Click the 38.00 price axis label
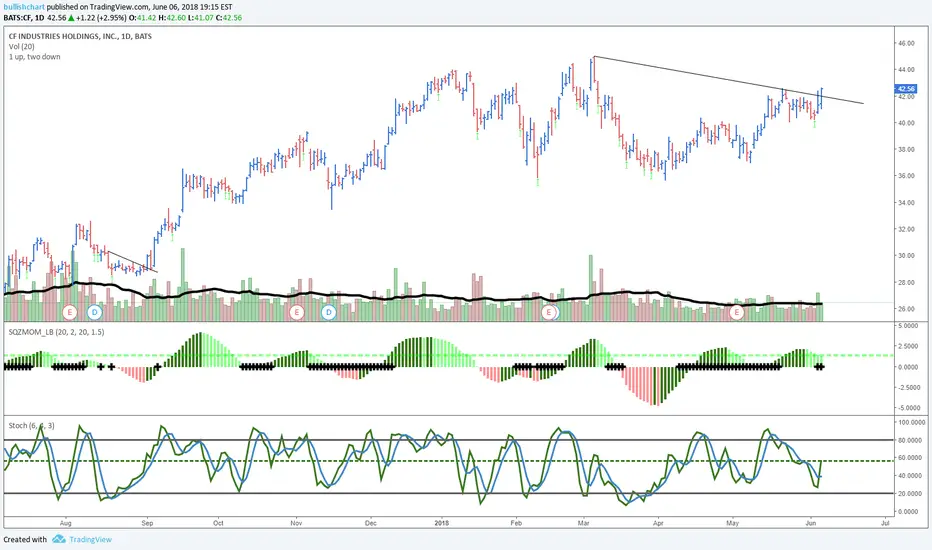Image resolution: width=932 pixels, height=550 pixels. 906,149
